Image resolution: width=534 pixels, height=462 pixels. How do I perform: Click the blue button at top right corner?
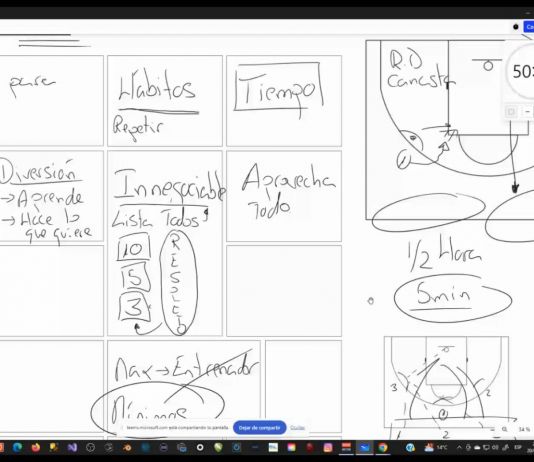pyautogui.click(x=529, y=27)
